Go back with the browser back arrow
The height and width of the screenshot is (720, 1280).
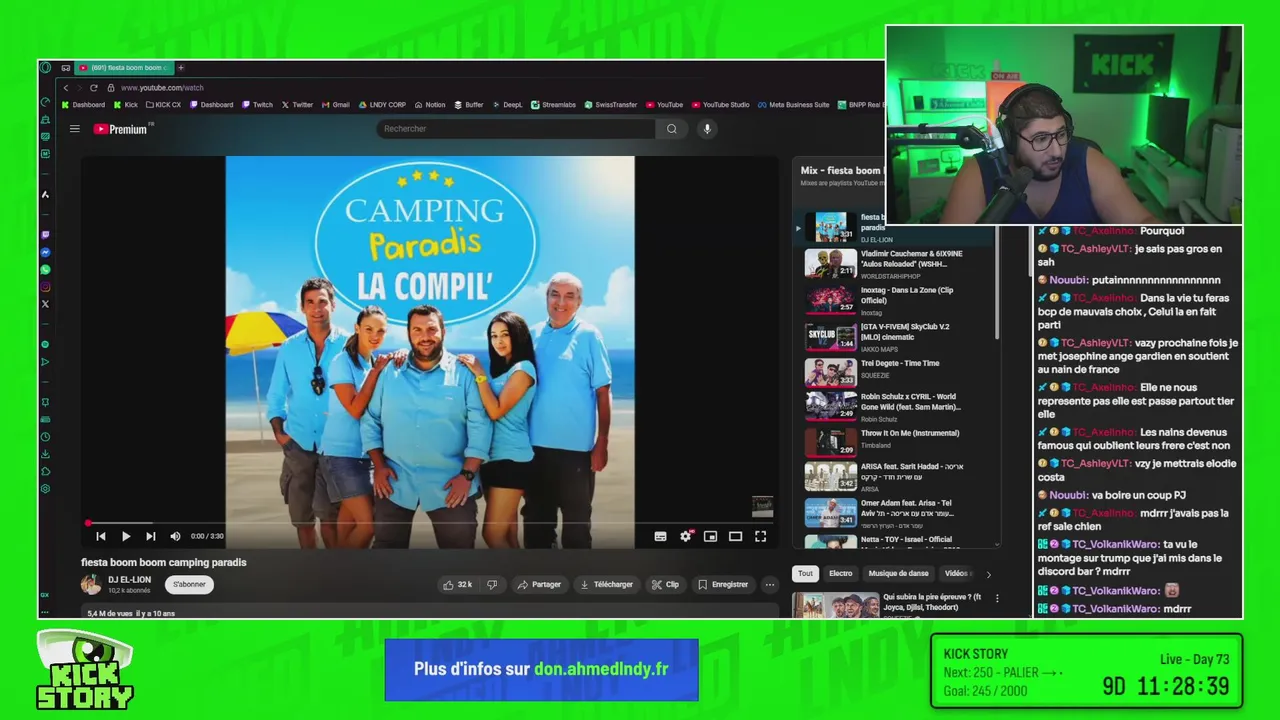[x=66, y=88]
